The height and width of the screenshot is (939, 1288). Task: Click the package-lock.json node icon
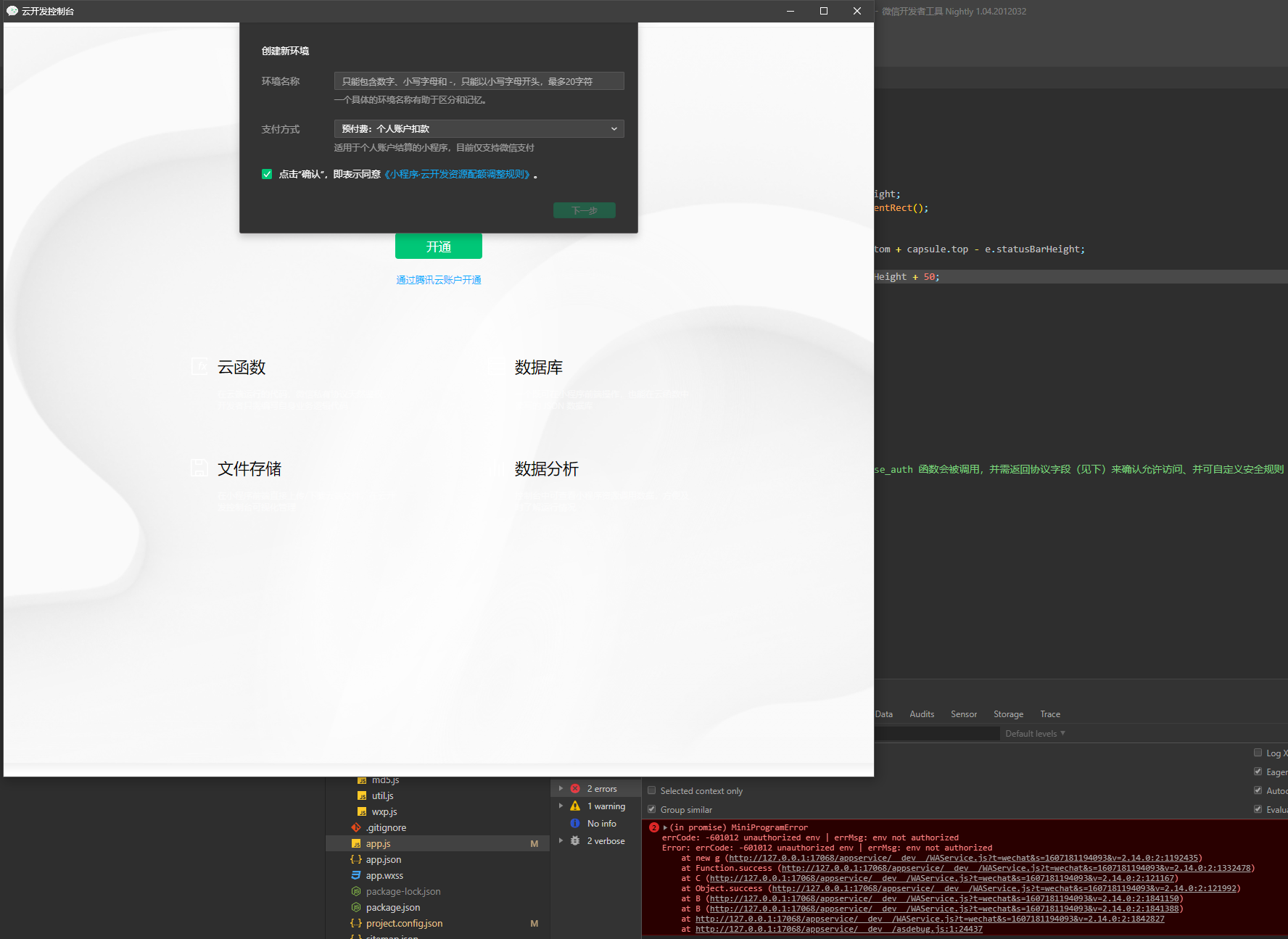(356, 892)
